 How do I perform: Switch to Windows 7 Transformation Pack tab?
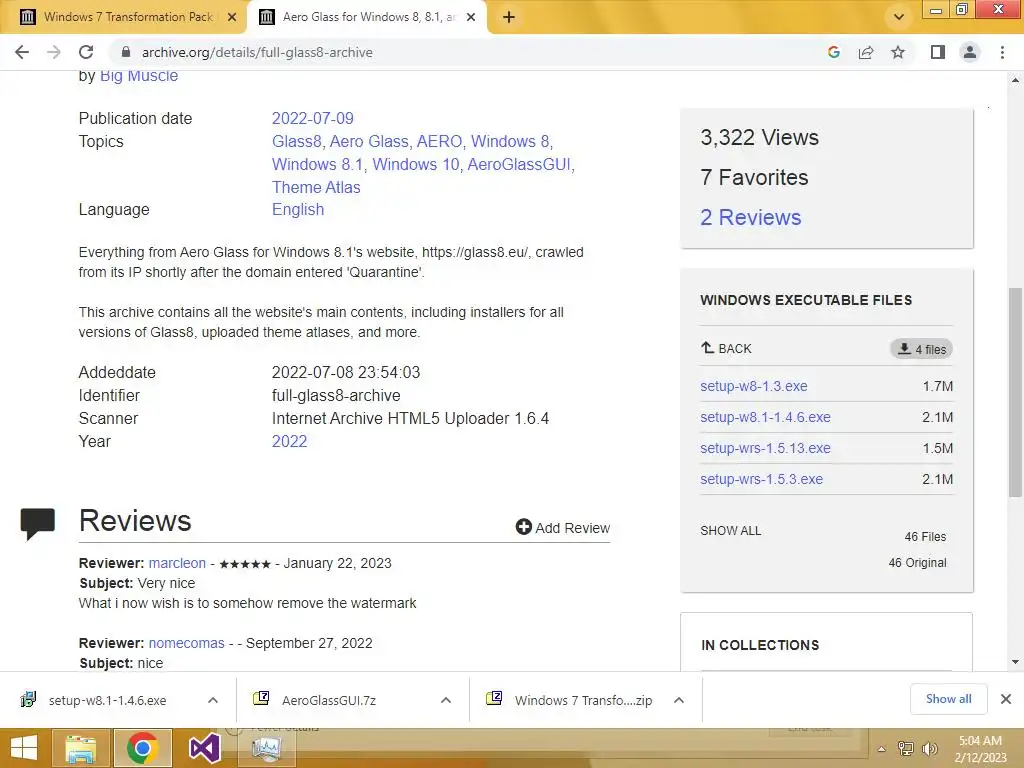pyautogui.click(x=124, y=17)
